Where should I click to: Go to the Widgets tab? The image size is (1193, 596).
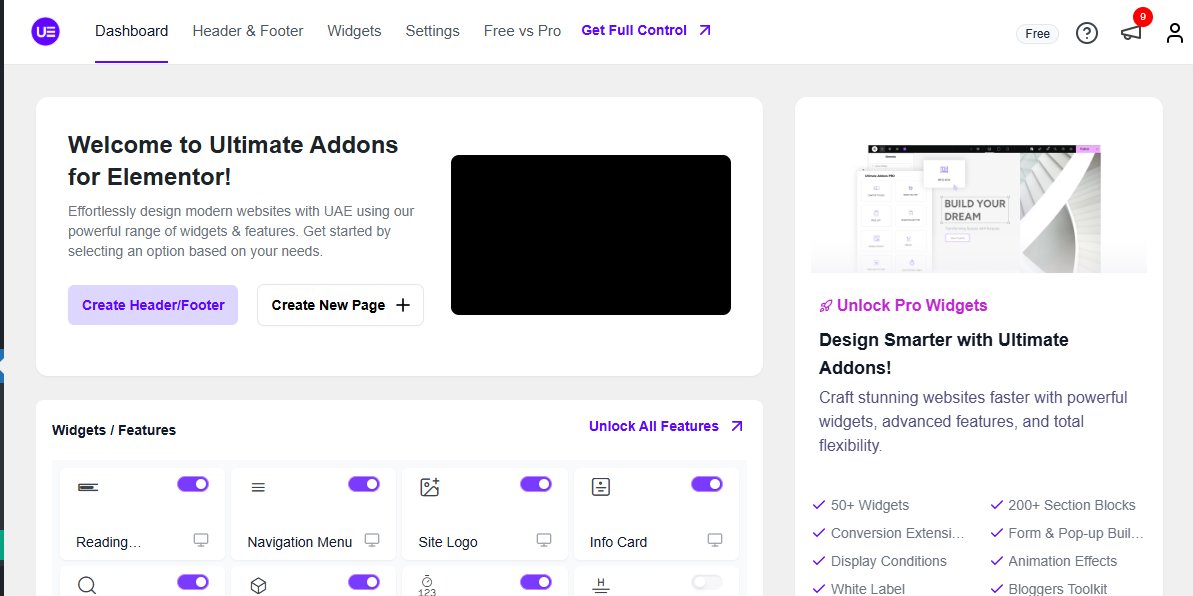tap(355, 31)
